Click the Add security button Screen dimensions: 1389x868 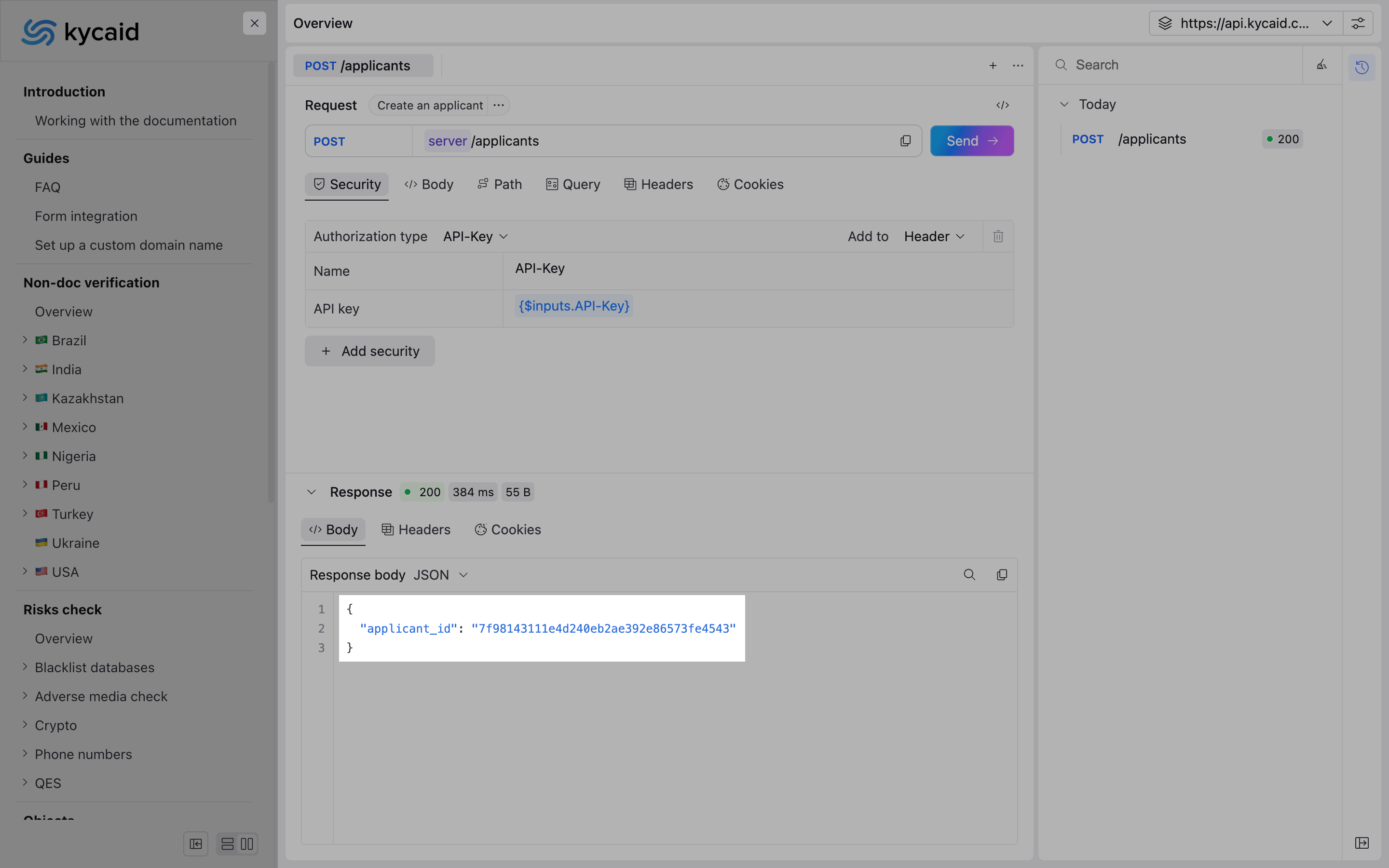click(369, 352)
